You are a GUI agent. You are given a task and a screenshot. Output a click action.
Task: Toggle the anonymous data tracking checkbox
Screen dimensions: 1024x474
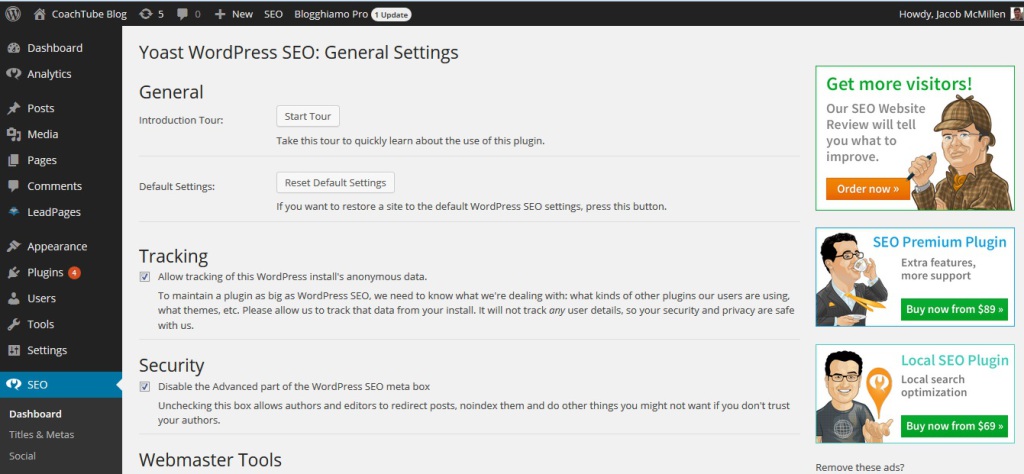[x=145, y=276]
